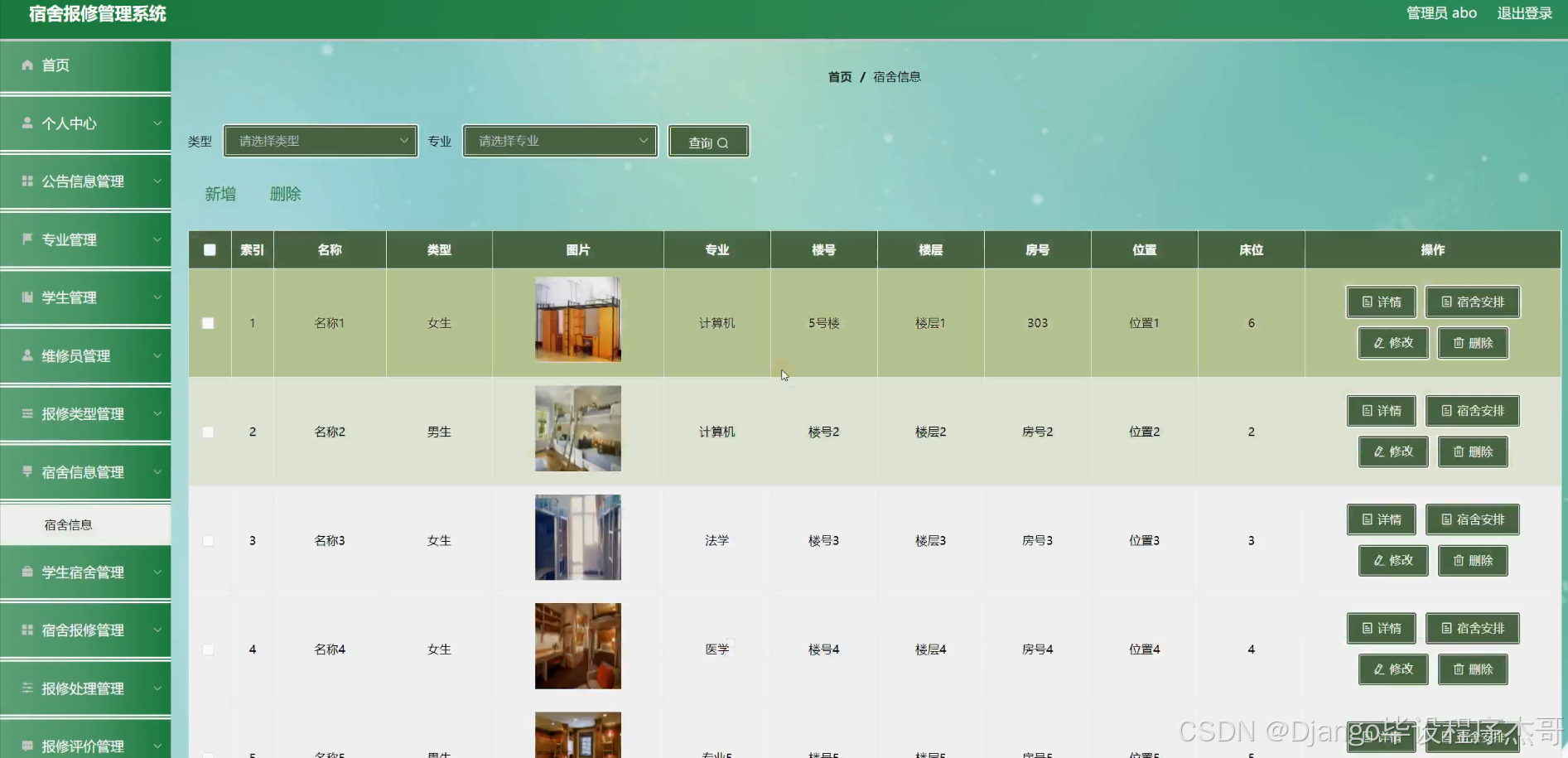Click the grid icon beside 宿舍报修管理
This screenshot has width=1568, height=758.
(x=27, y=630)
